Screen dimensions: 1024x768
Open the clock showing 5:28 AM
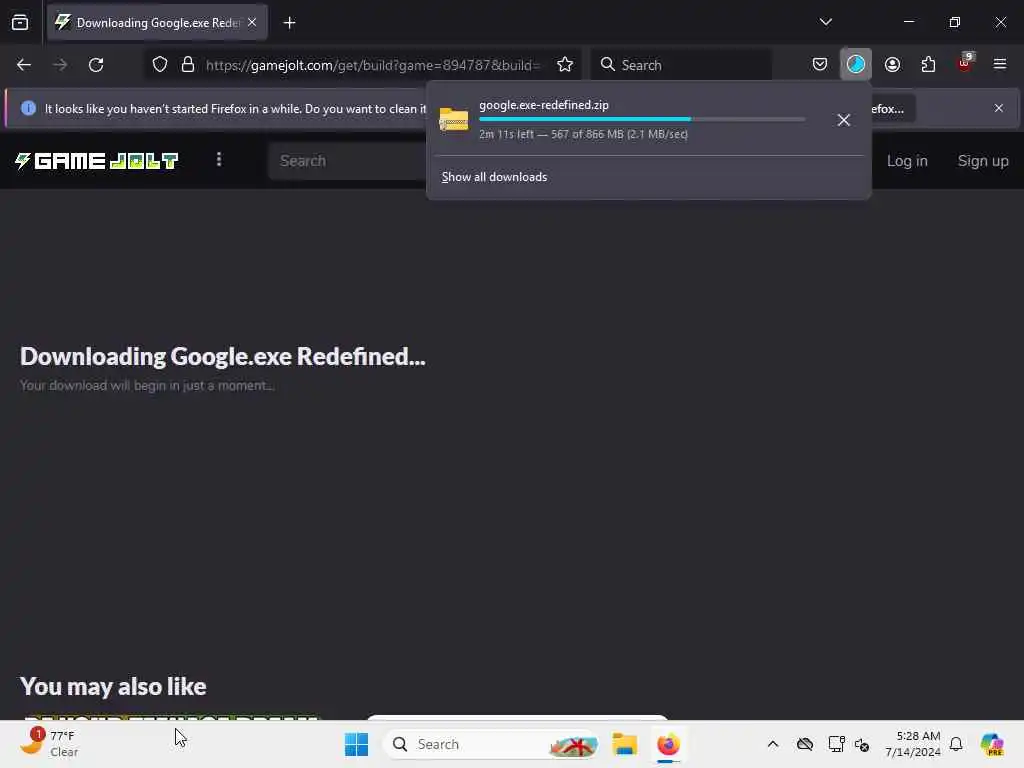[x=912, y=744]
